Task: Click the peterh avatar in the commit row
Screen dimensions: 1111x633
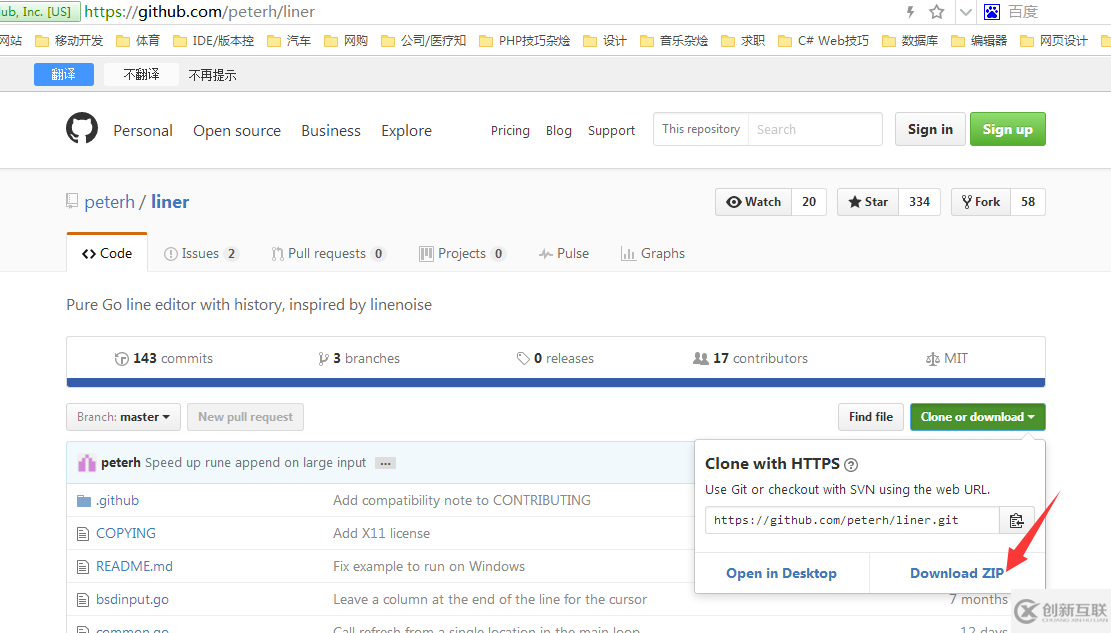Action: click(86, 463)
